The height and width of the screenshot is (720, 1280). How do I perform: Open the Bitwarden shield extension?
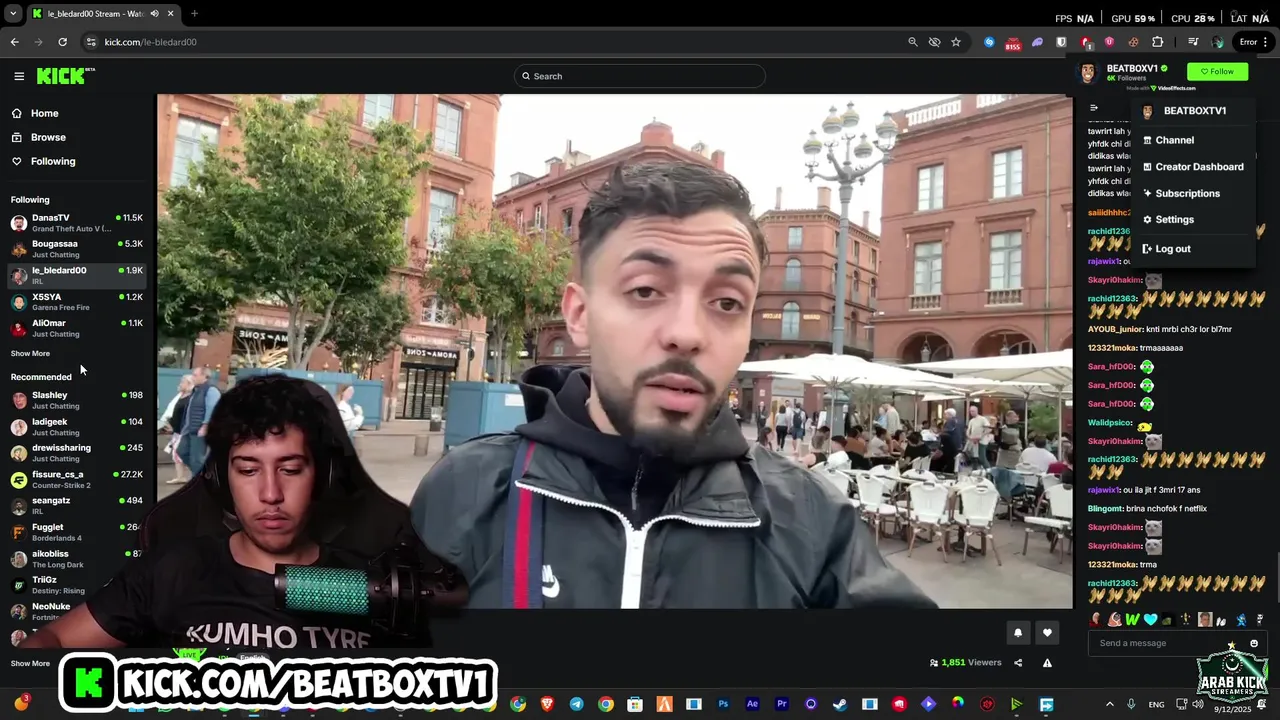pyautogui.click(x=1061, y=42)
